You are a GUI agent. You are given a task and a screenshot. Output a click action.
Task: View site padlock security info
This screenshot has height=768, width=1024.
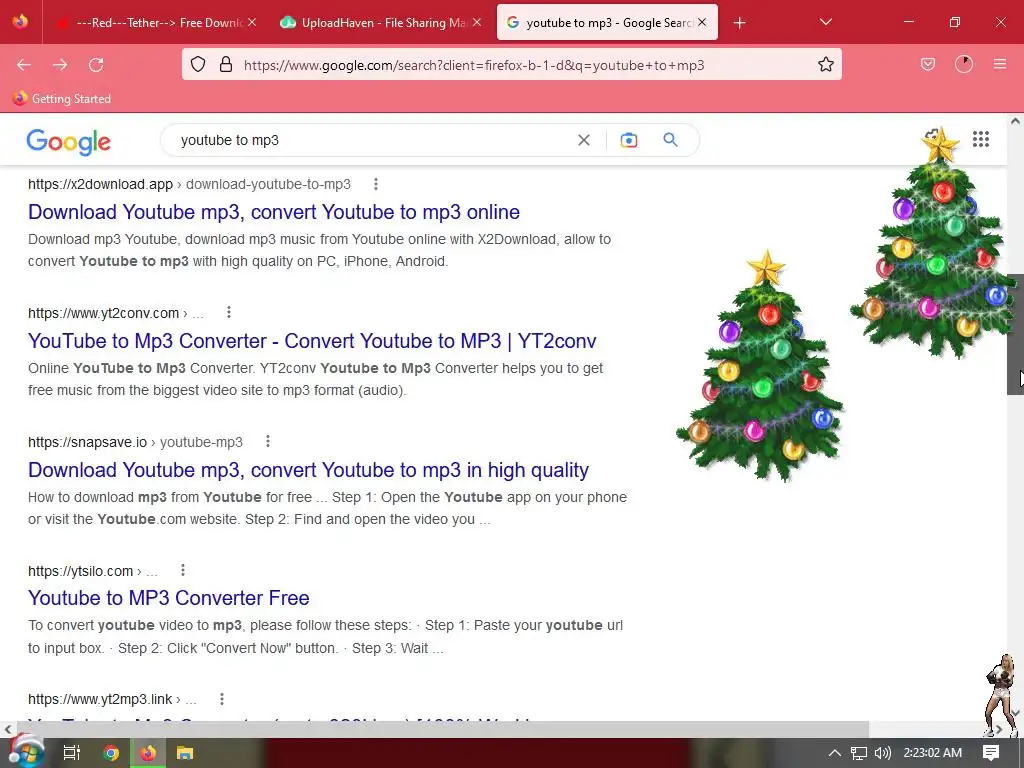(226, 65)
